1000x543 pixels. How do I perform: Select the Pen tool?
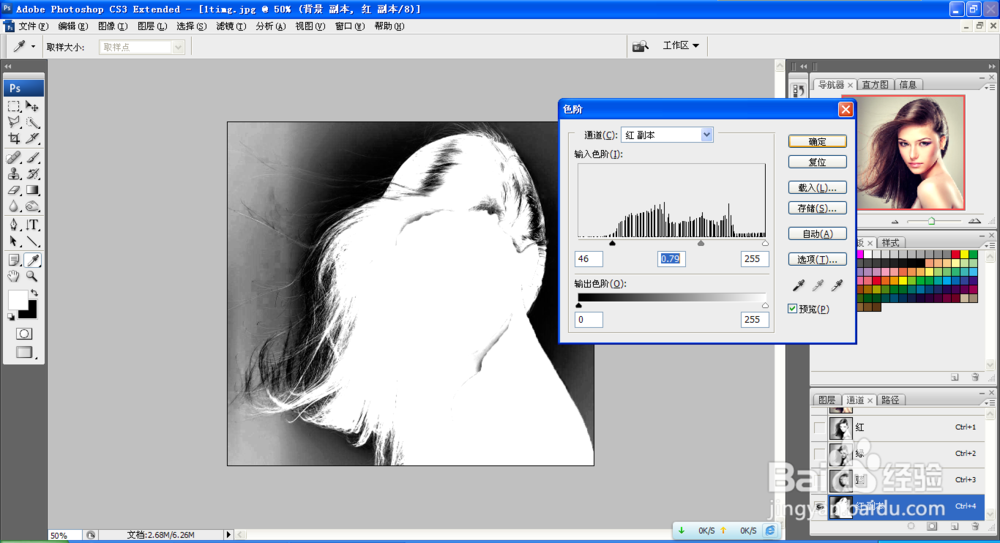(x=14, y=225)
